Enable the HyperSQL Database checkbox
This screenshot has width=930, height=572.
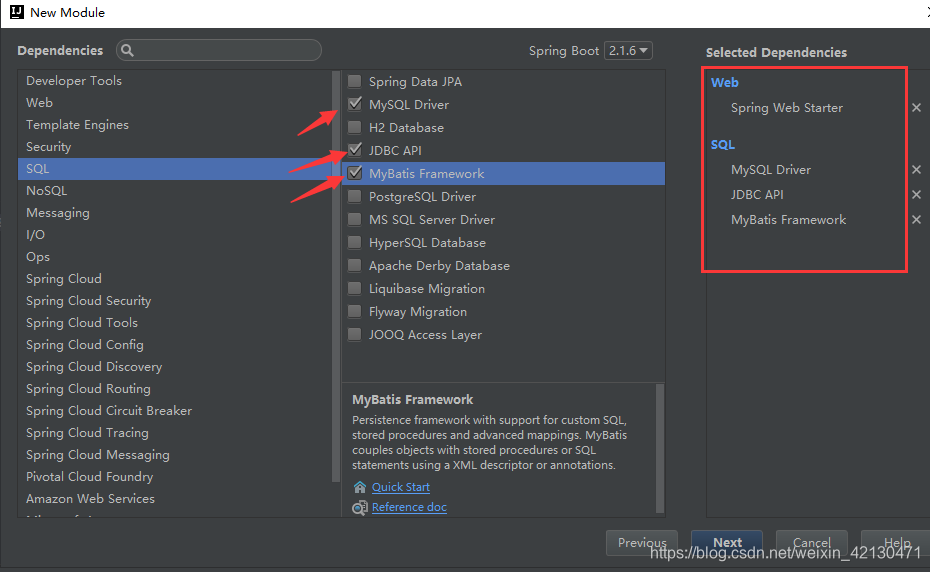[355, 243]
